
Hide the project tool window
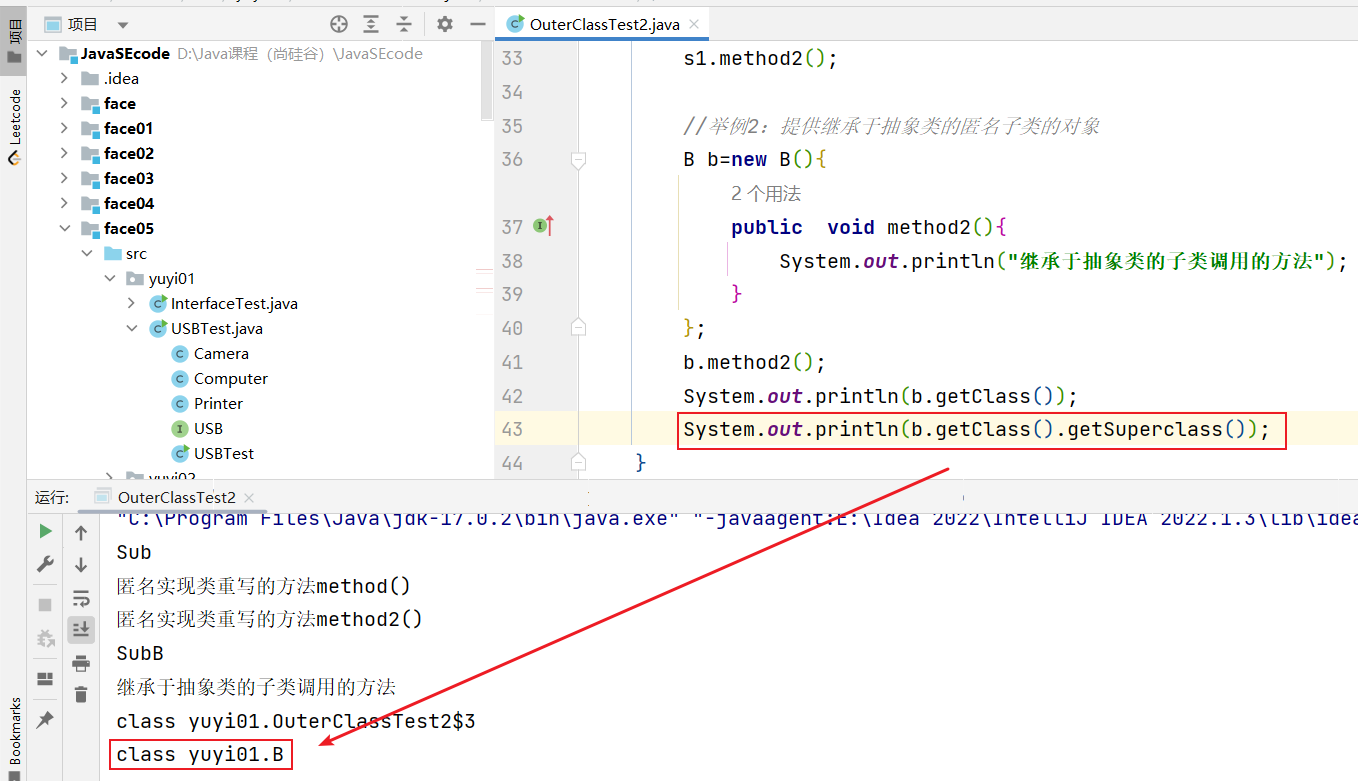coord(476,24)
